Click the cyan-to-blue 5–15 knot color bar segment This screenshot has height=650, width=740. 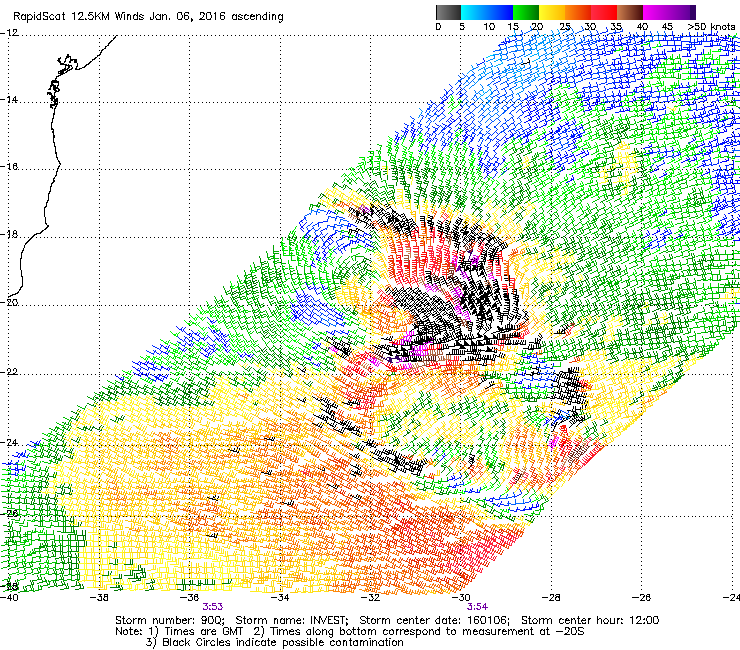pos(487,12)
